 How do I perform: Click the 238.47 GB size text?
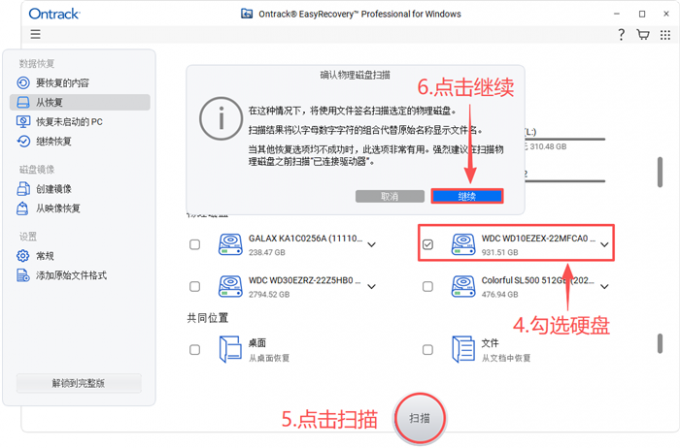click(267, 252)
